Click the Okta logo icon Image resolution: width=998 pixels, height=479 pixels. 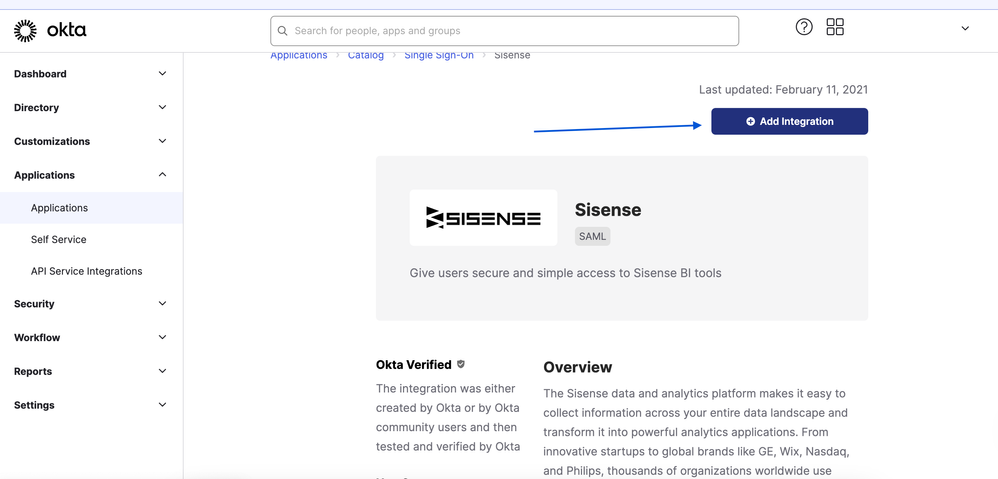25,31
